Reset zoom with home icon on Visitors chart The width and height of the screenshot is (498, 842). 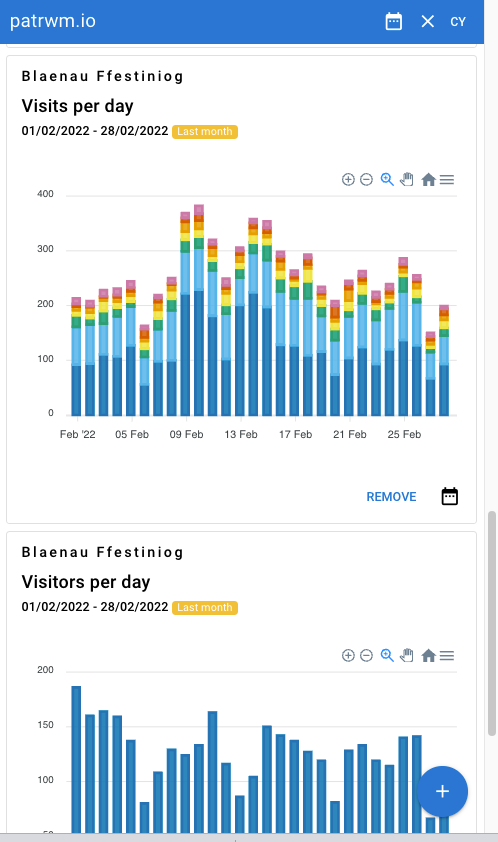(428, 655)
